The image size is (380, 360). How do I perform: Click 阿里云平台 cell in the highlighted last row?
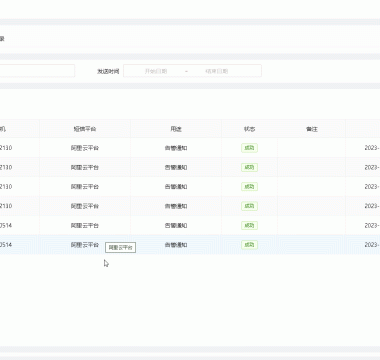[x=85, y=245]
